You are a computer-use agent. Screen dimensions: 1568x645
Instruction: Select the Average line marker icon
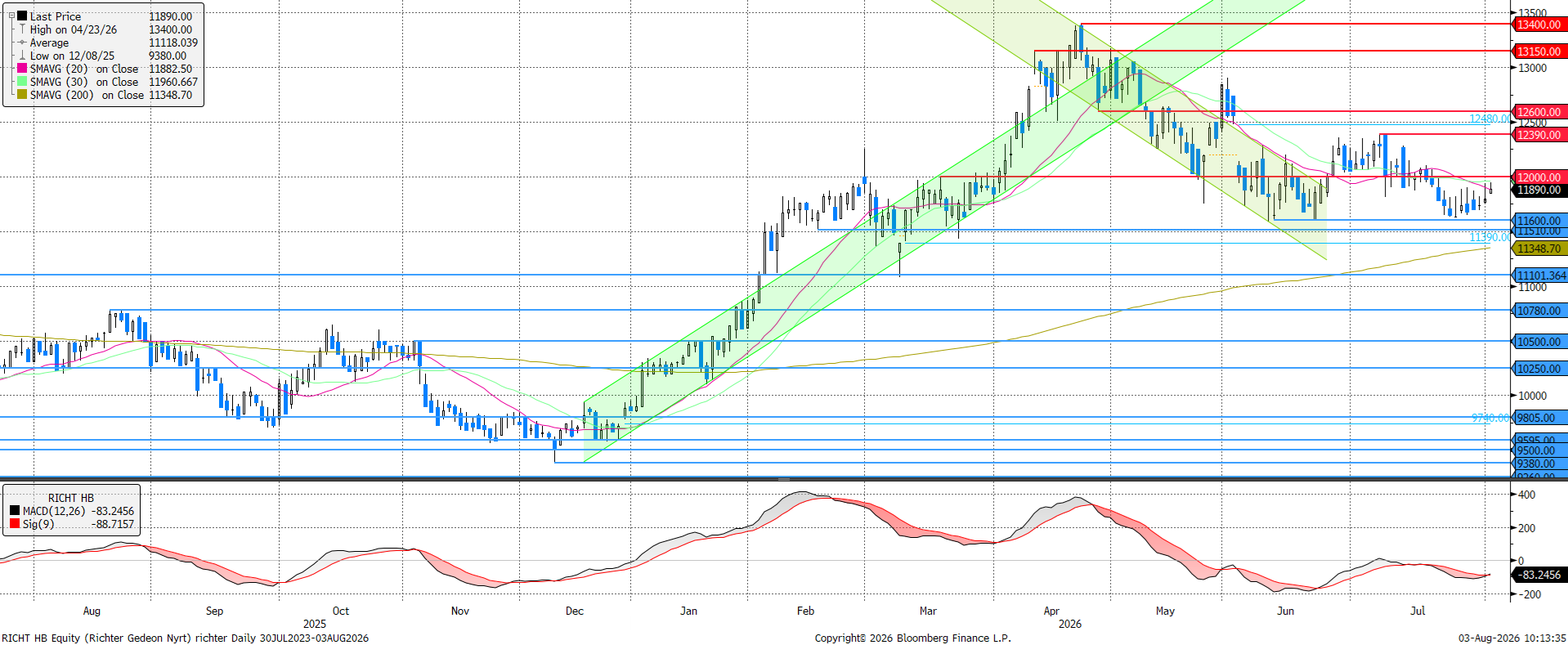[x=22, y=43]
